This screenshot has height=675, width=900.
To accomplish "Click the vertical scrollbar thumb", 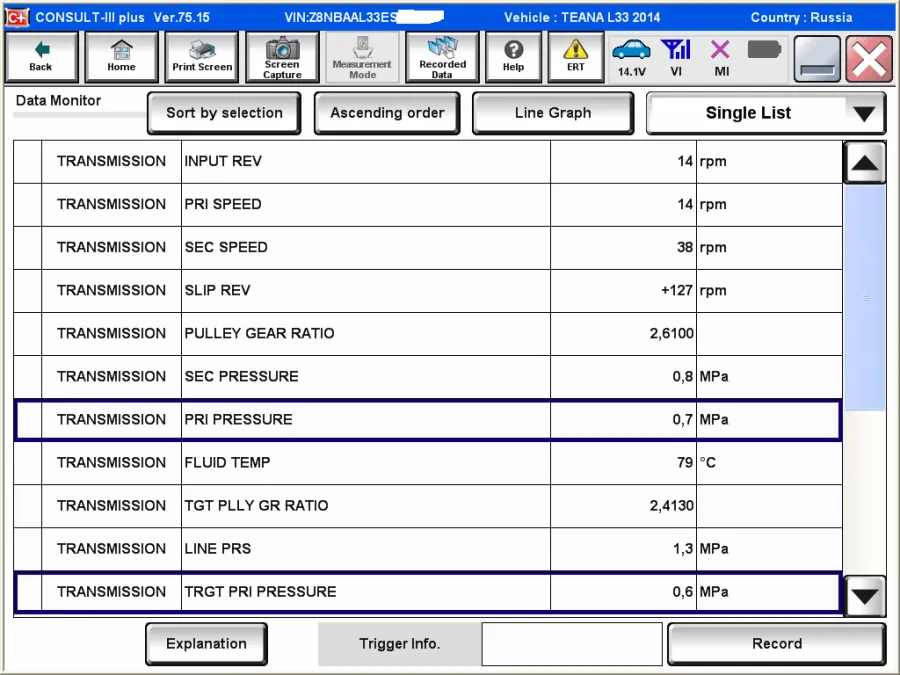I will (x=864, y=297).
